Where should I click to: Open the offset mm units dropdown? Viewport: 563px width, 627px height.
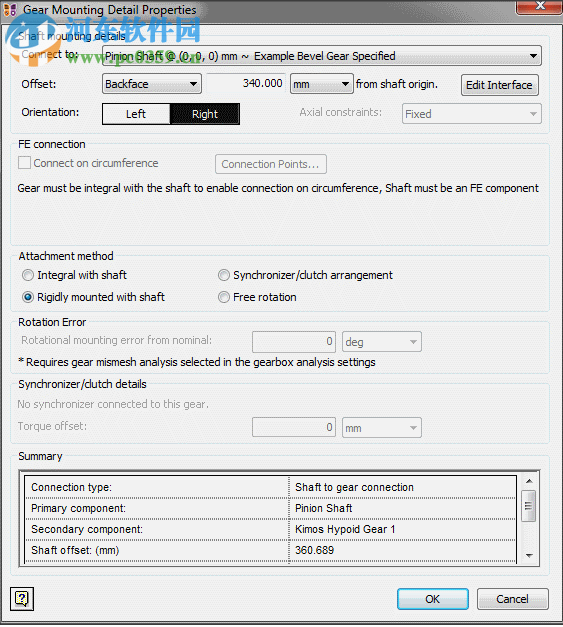[321, 84]
